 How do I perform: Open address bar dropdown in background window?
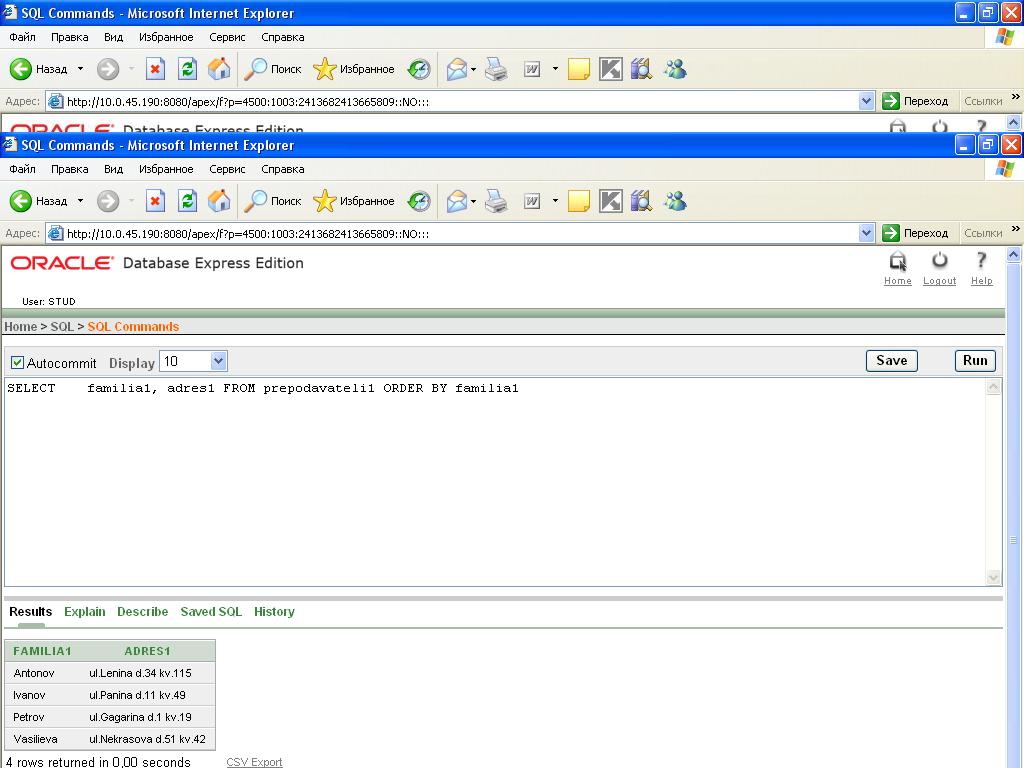point(866,101)
